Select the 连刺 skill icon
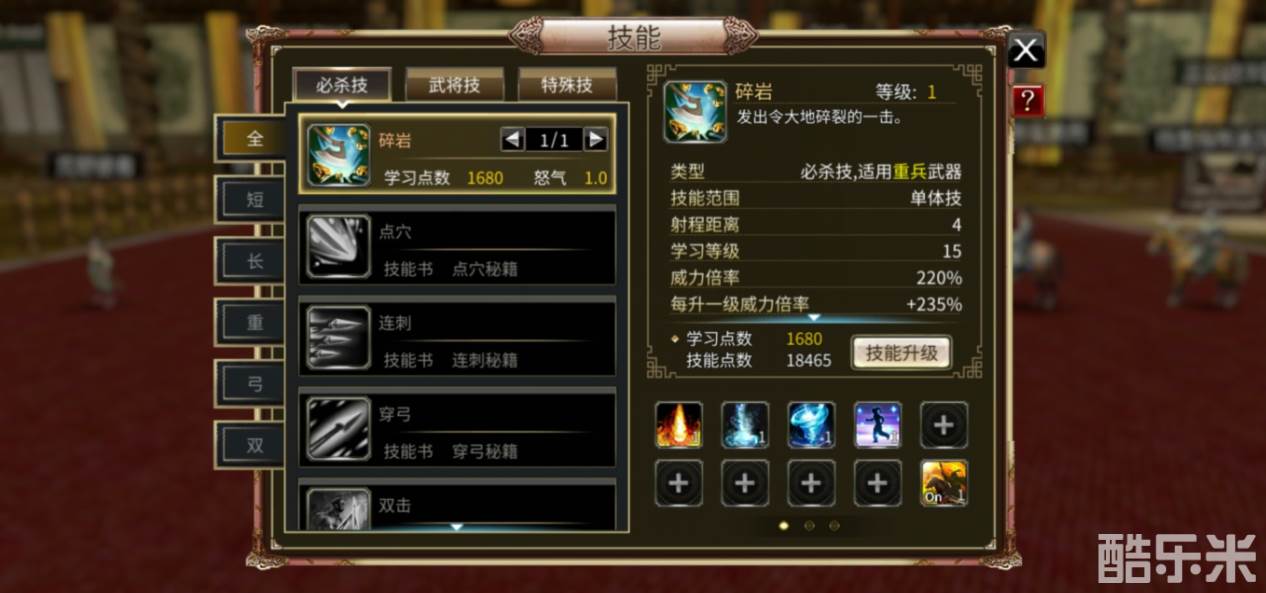 (339, 337)
